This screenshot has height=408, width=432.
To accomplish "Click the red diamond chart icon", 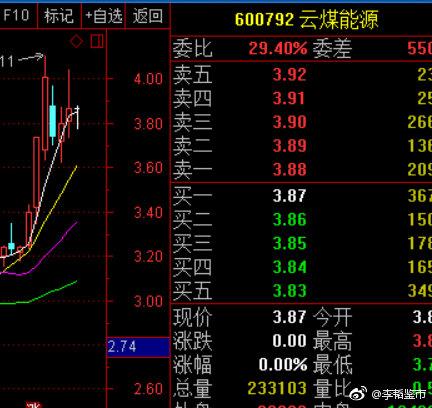I will pos(77,42).
